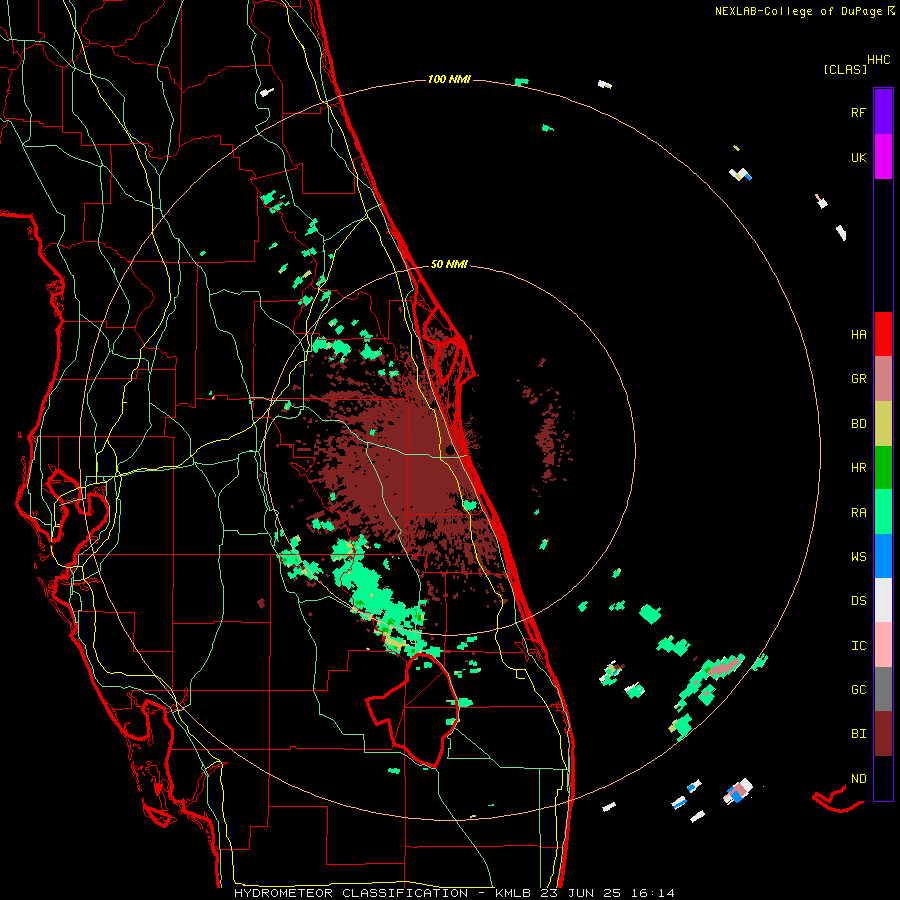Click the DS white legend swatch
Screen dimensions: 900x900
coord(883,600)
